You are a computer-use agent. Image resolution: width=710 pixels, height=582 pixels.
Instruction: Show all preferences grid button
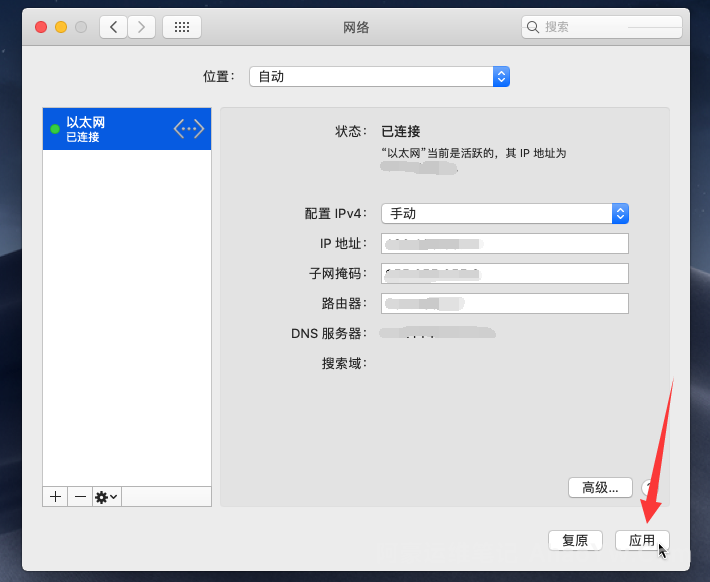pos(182,27)
